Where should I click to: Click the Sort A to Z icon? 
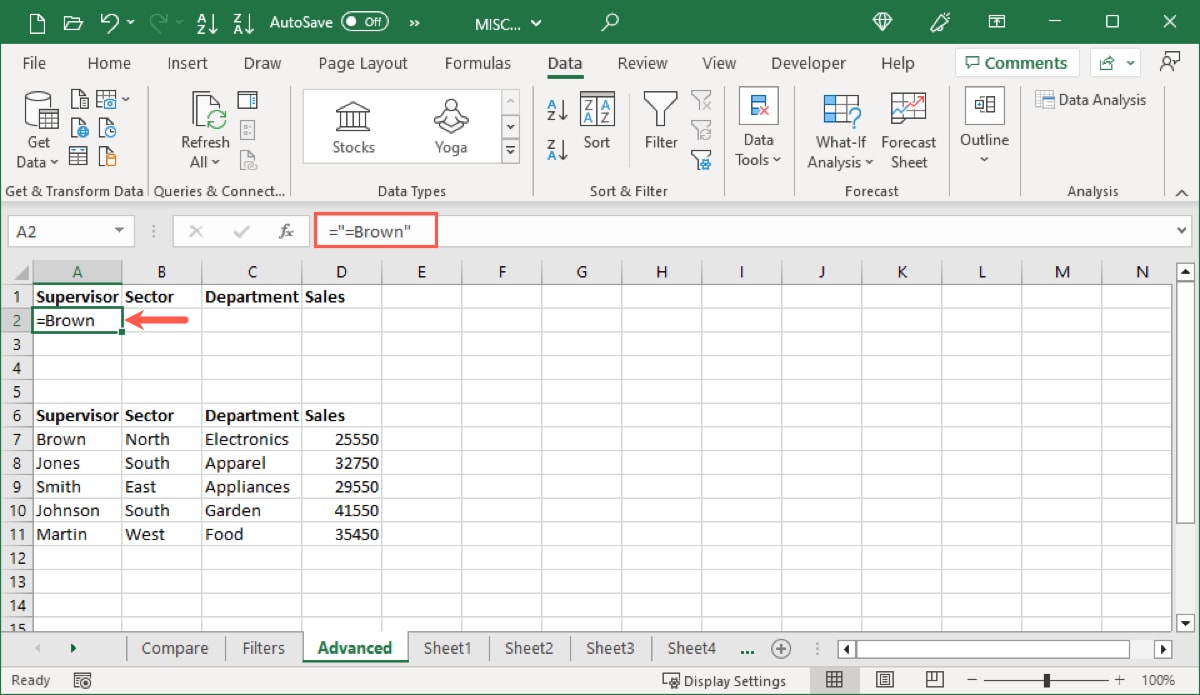(x=556, y=108)
